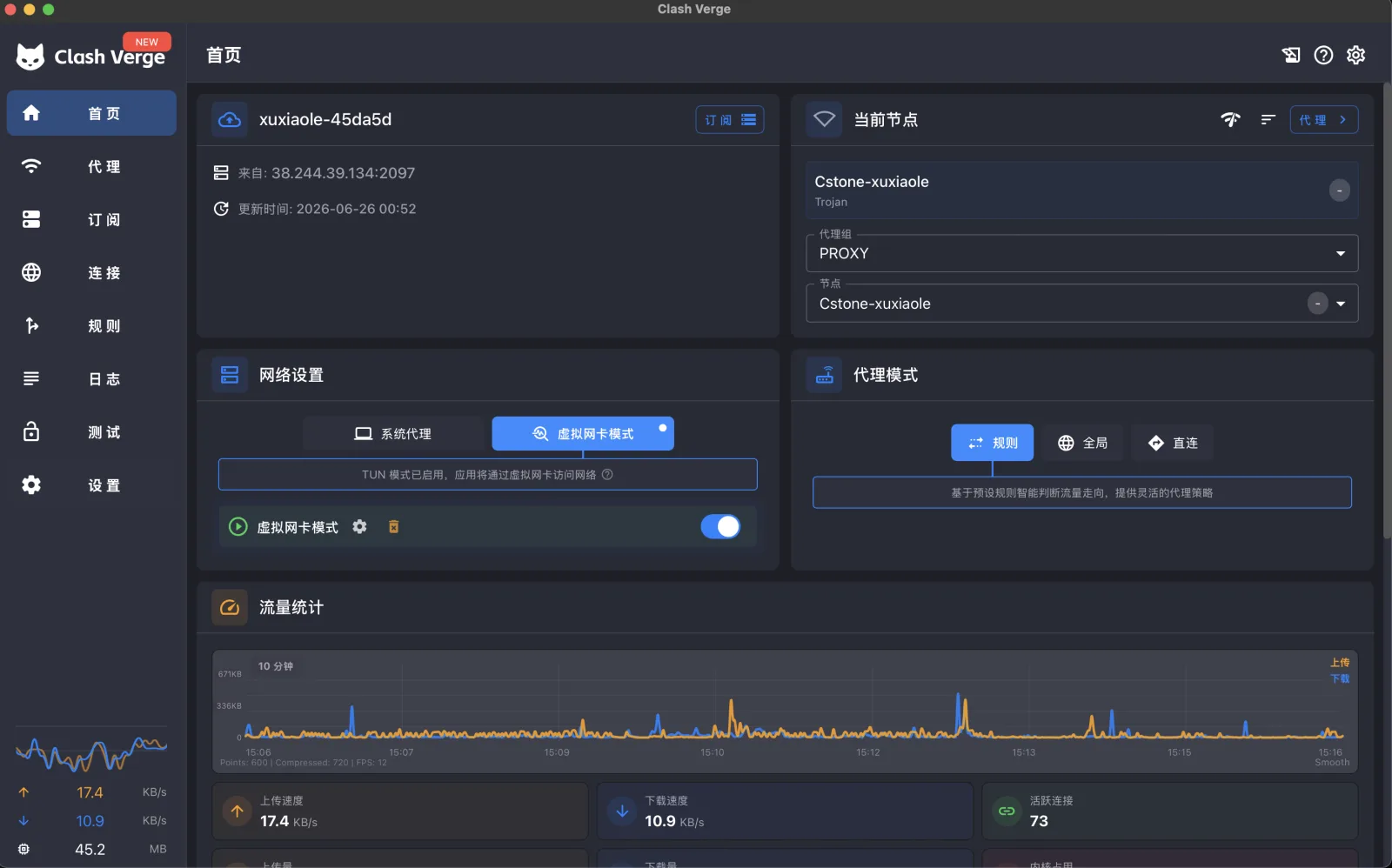Expand the Cstone-xuxiaole node dropdown
Screen dimensions: 1392x868
click(x=1081, y=304)
